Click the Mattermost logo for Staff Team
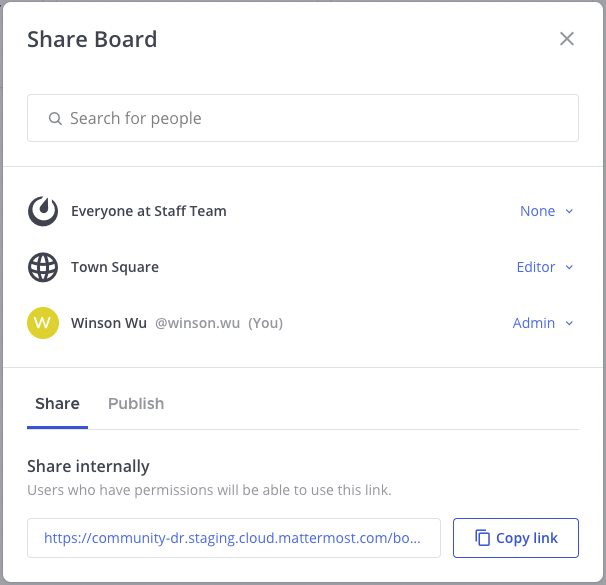The height and width of the screenshot is (585, 606). point(43,211)
